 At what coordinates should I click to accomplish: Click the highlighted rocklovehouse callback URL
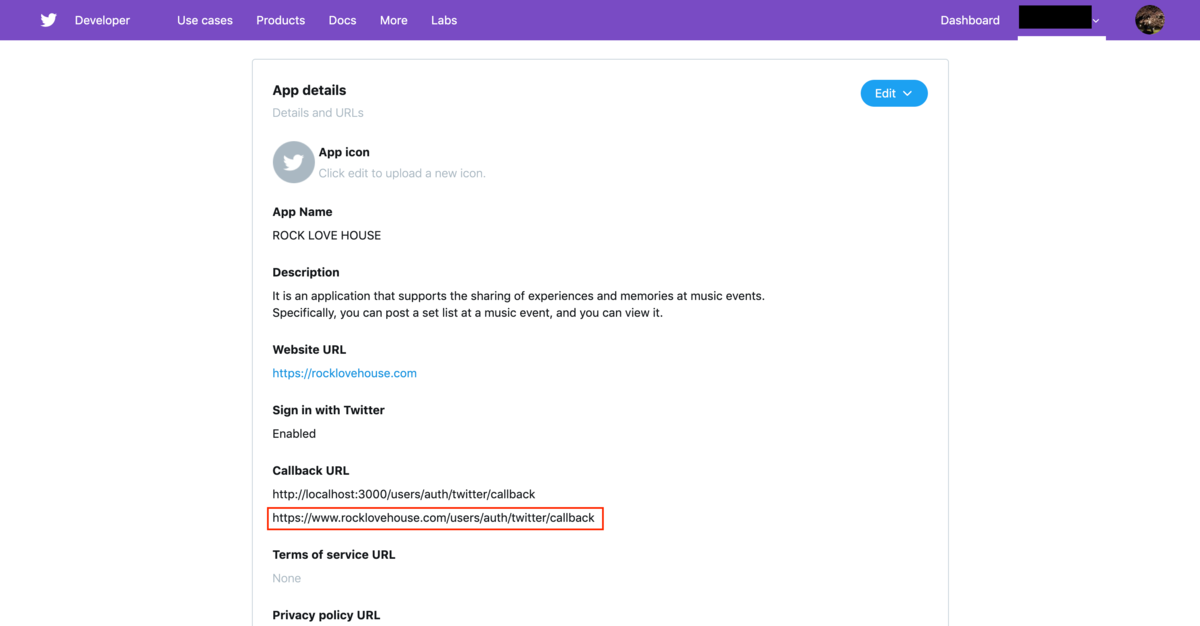click(x=434, y=518)
